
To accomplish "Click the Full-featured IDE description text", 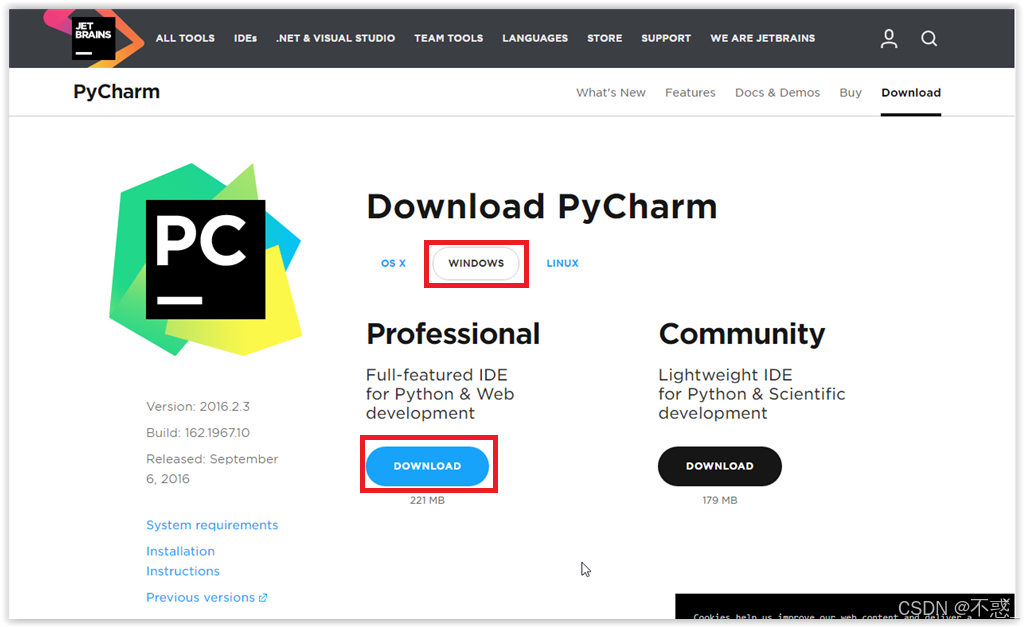I will 440,394.
